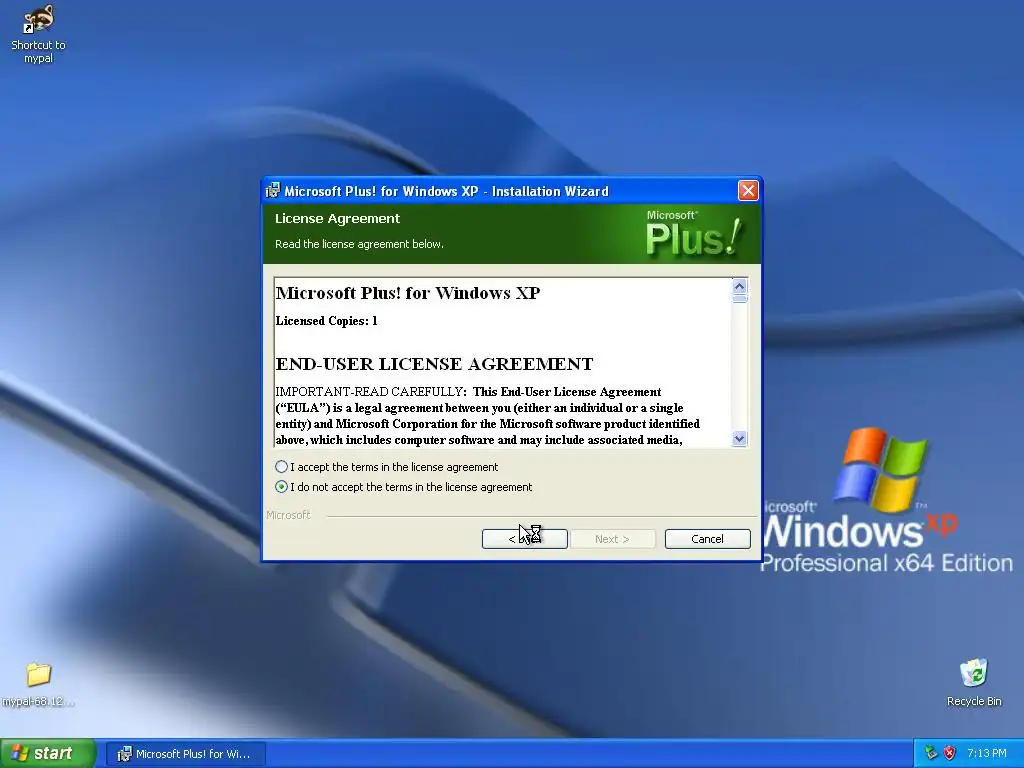
Task: Open the Recycle Bin desktop icon
Action: (974, 682)
